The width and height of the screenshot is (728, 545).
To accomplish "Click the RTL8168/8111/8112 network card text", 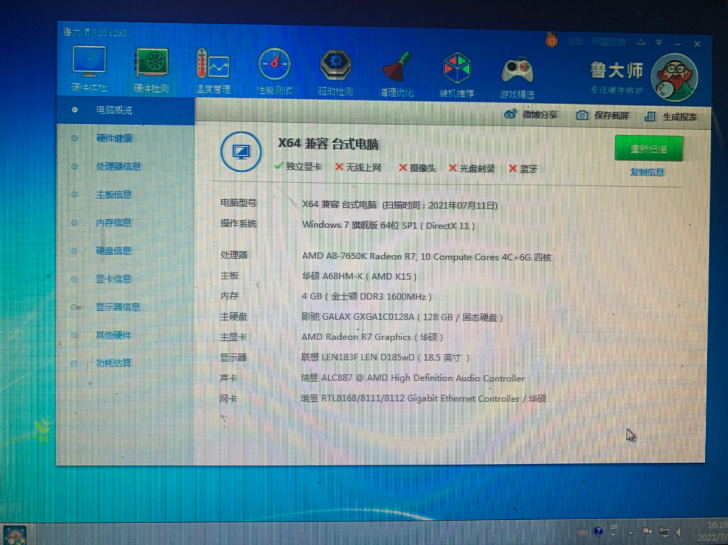I will 423,398.
